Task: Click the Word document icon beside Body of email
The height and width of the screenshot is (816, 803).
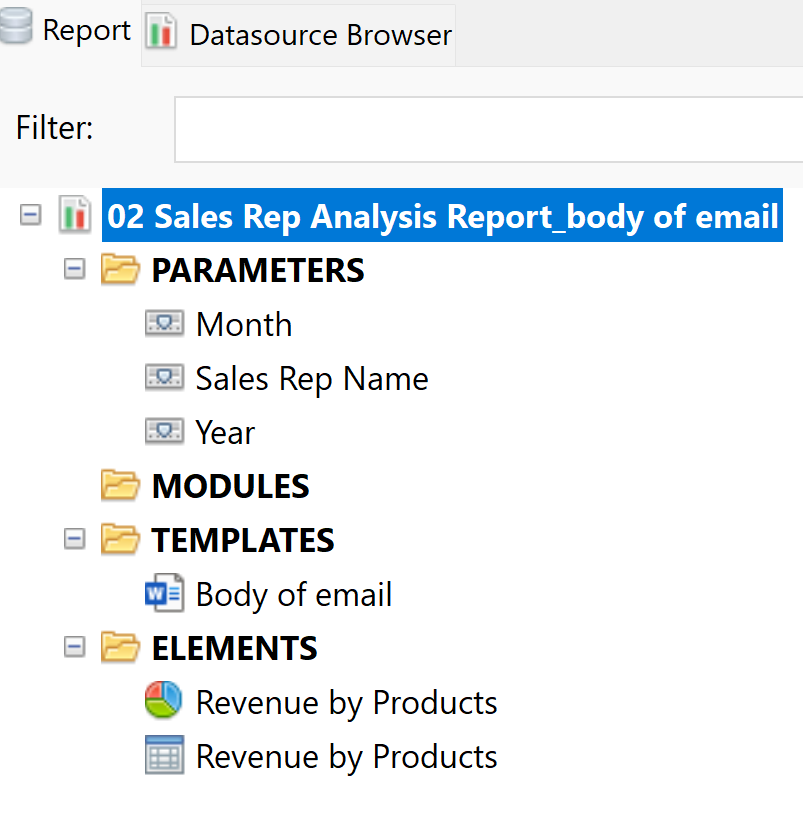Action: click(x=164, y=594)
